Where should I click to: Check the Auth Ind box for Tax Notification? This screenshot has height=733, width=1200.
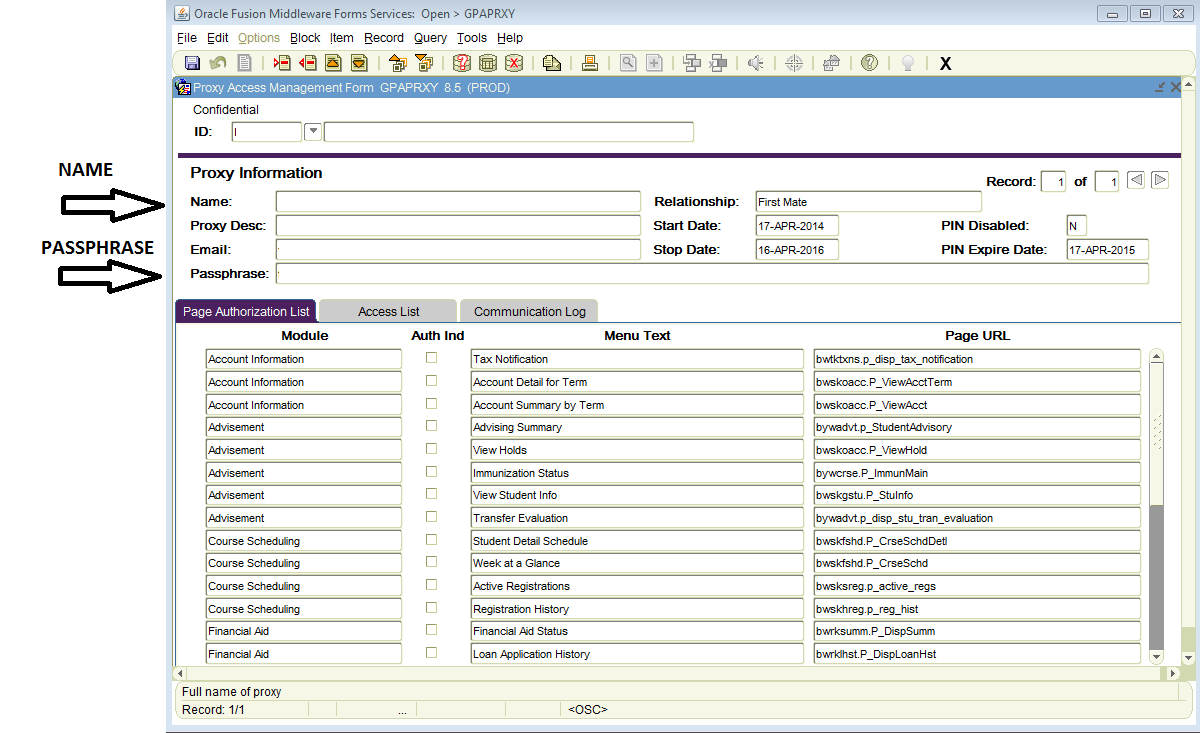tap(431, 358)
